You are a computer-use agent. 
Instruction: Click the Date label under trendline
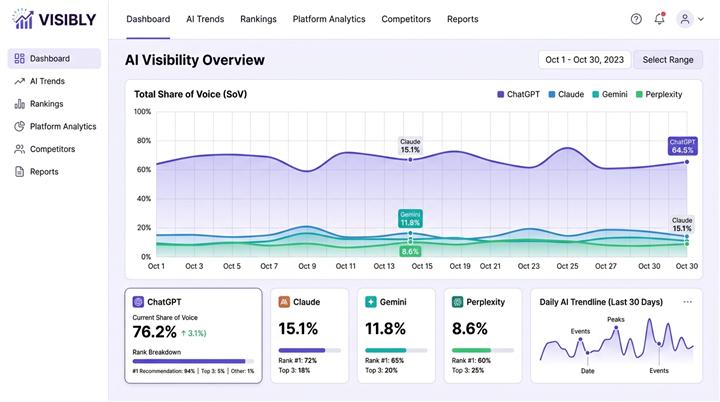(x=587, y=371)
